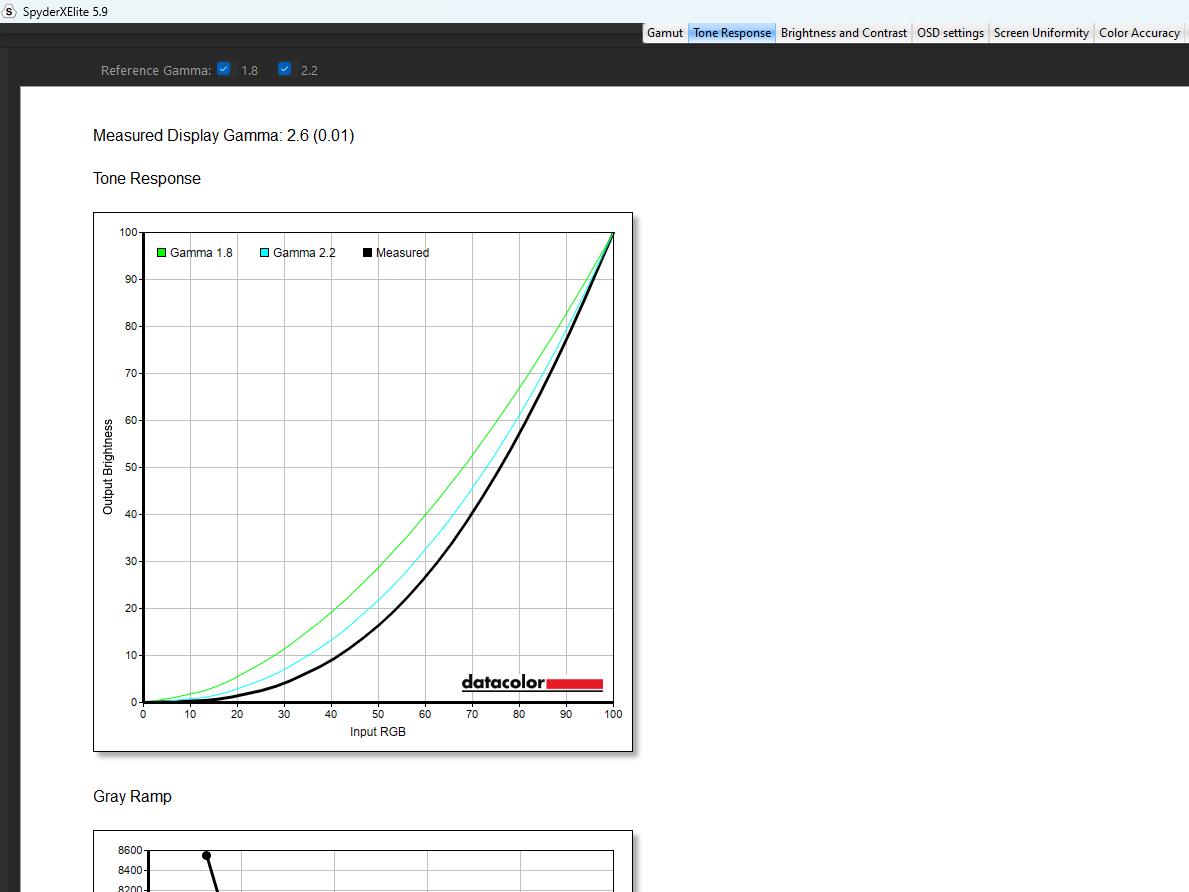
Task: Open the Brightness and Contrast tab
Action: coord(843,33)
